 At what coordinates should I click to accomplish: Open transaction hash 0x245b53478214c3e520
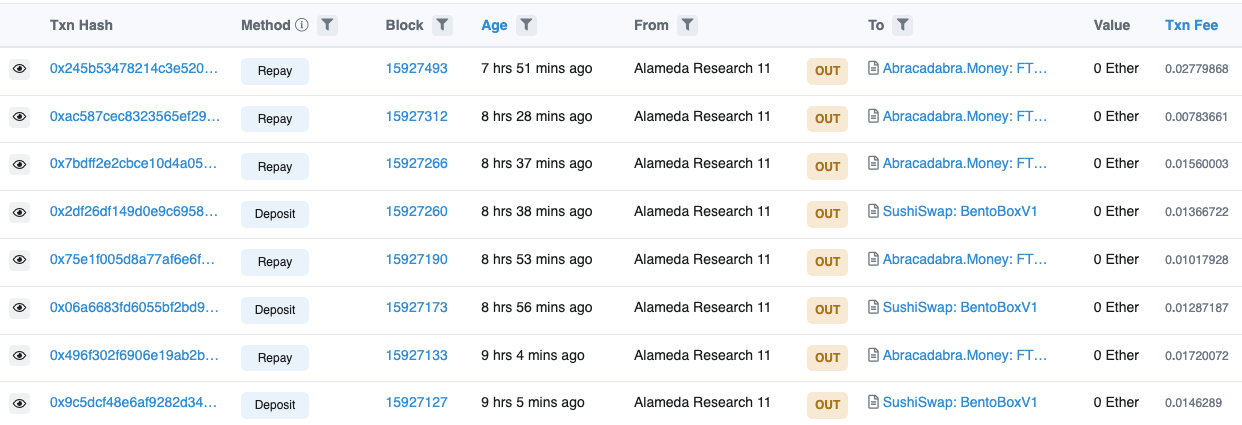[x=133, y=69]
